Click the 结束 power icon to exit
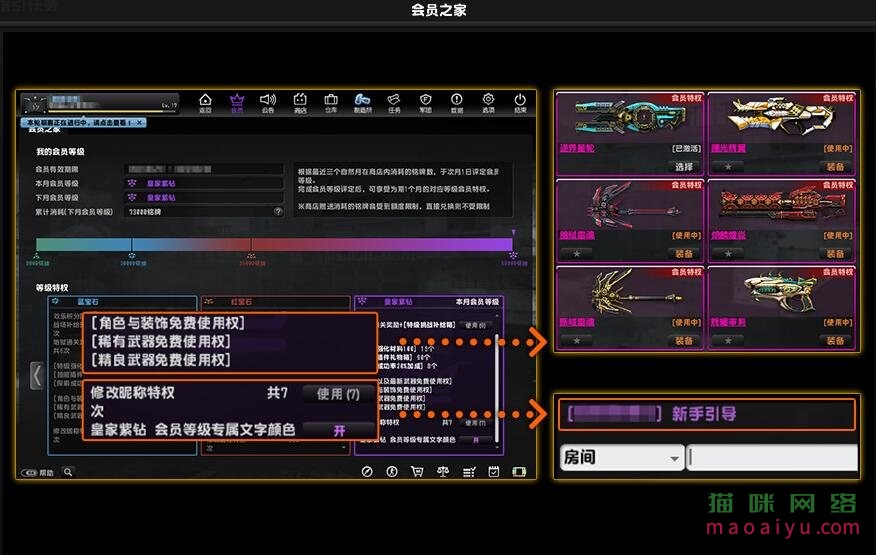The height and width of the screenshot is (555, 876). point(520,103)
